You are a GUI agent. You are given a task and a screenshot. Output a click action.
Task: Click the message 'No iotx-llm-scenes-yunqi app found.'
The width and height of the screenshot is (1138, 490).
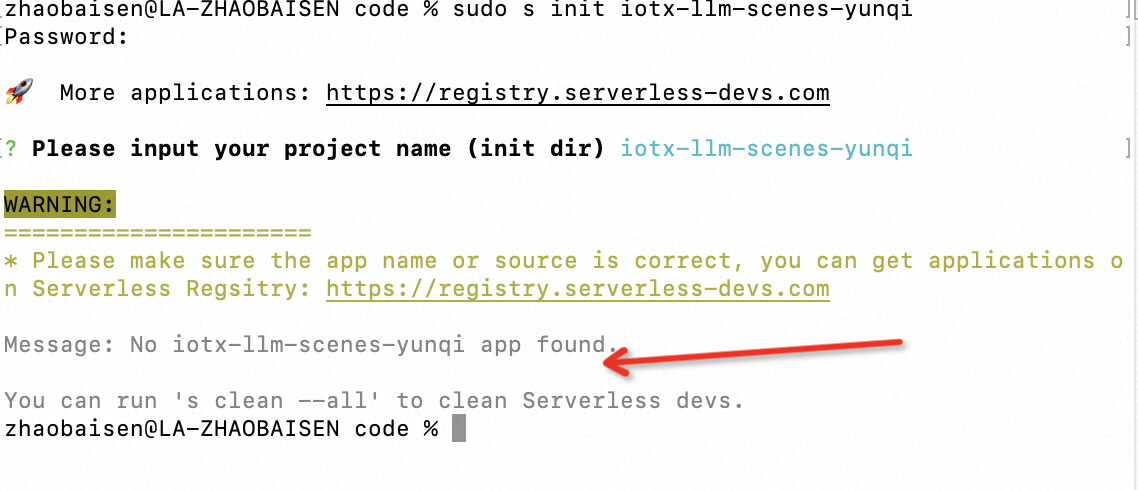pos(375,344)
